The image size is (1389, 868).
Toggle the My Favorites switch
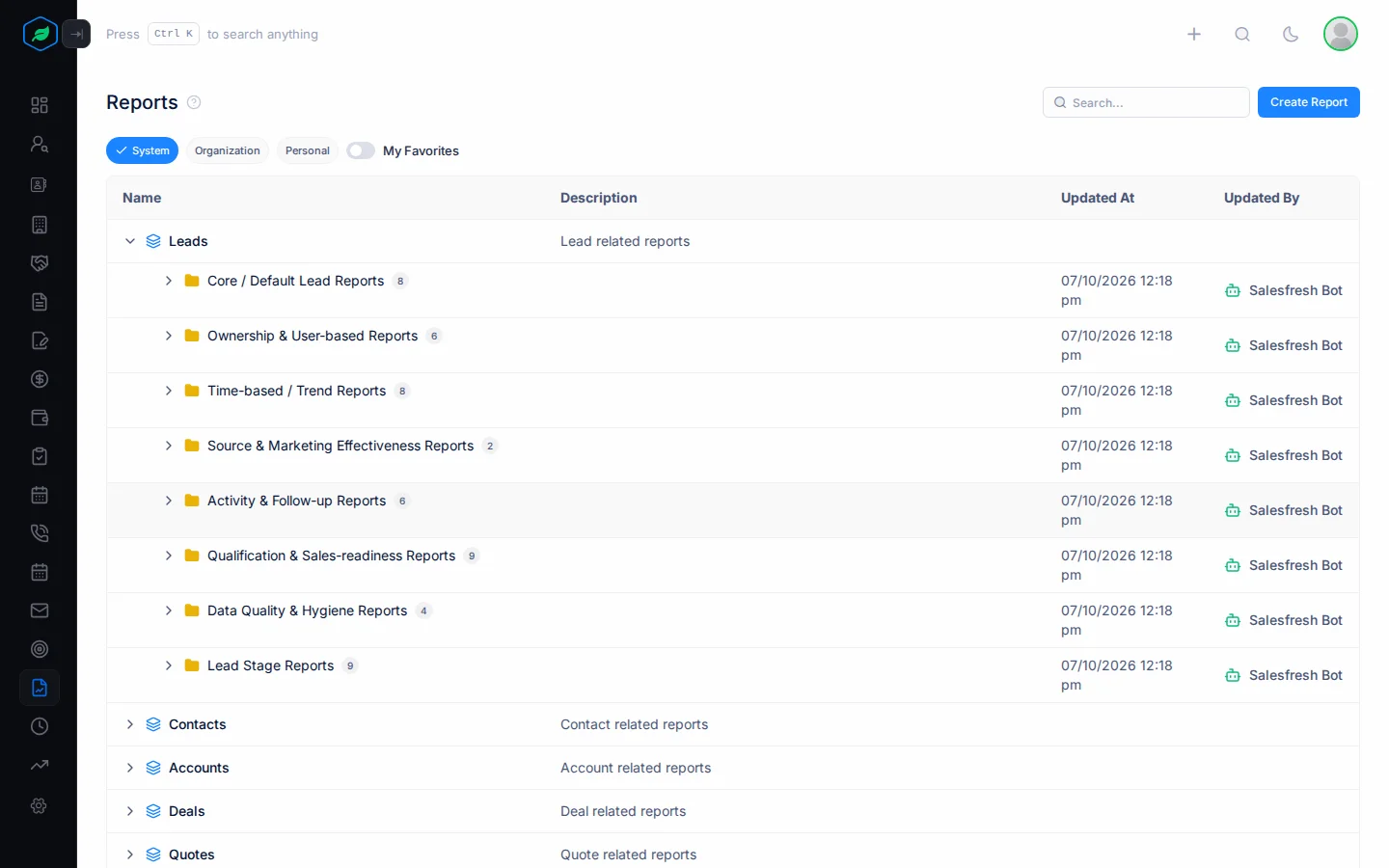(x=361, y=150)
